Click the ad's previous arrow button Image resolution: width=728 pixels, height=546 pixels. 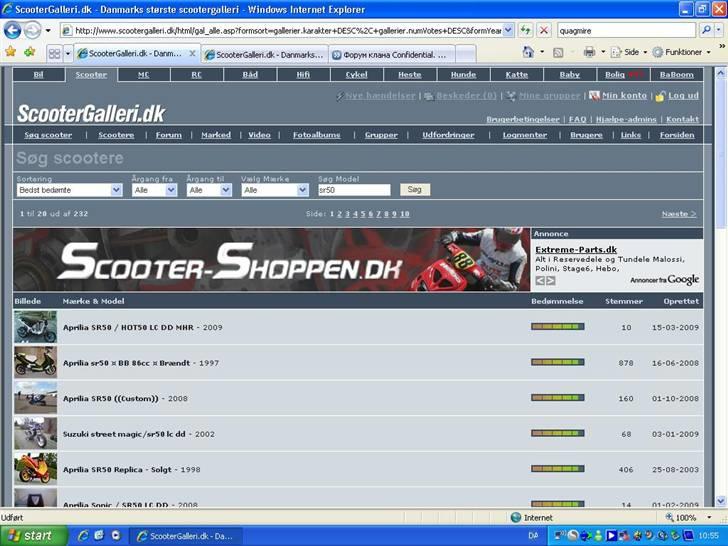tap(539, 280)
